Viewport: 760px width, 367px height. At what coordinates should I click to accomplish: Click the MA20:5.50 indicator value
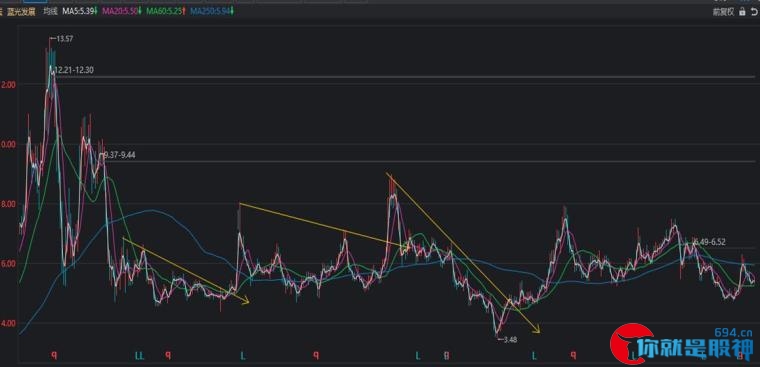click(122, 12)
